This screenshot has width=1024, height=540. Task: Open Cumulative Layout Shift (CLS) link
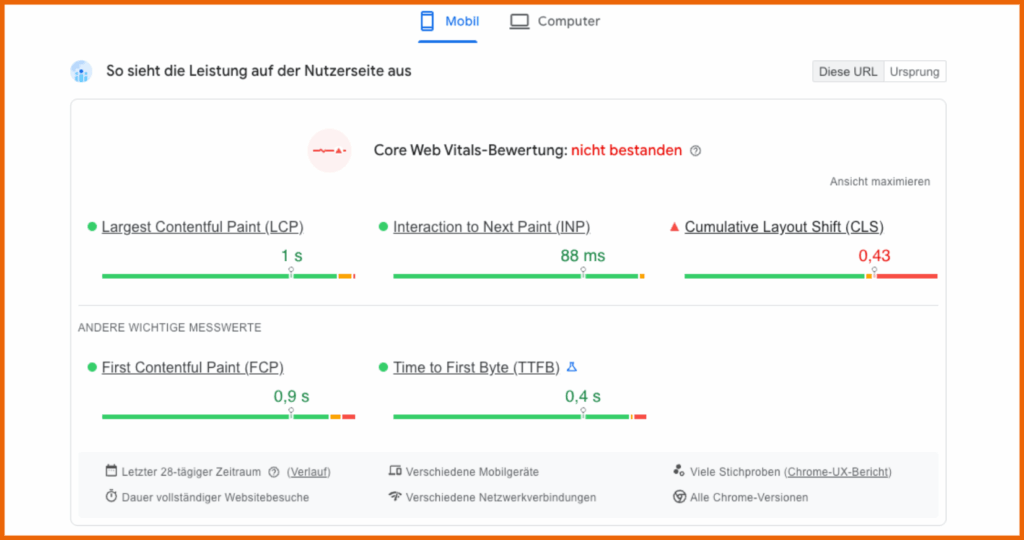(x=784, y=227)
